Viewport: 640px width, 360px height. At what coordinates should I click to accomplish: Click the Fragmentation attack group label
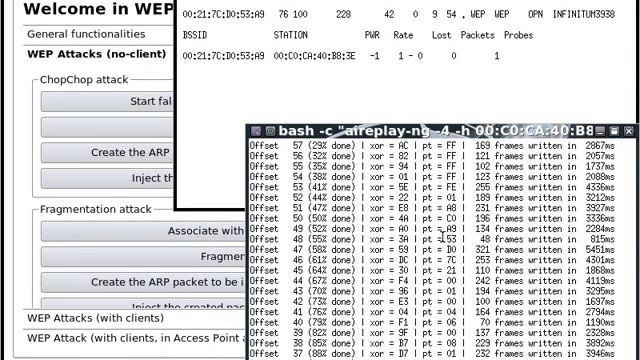[96, 209]
